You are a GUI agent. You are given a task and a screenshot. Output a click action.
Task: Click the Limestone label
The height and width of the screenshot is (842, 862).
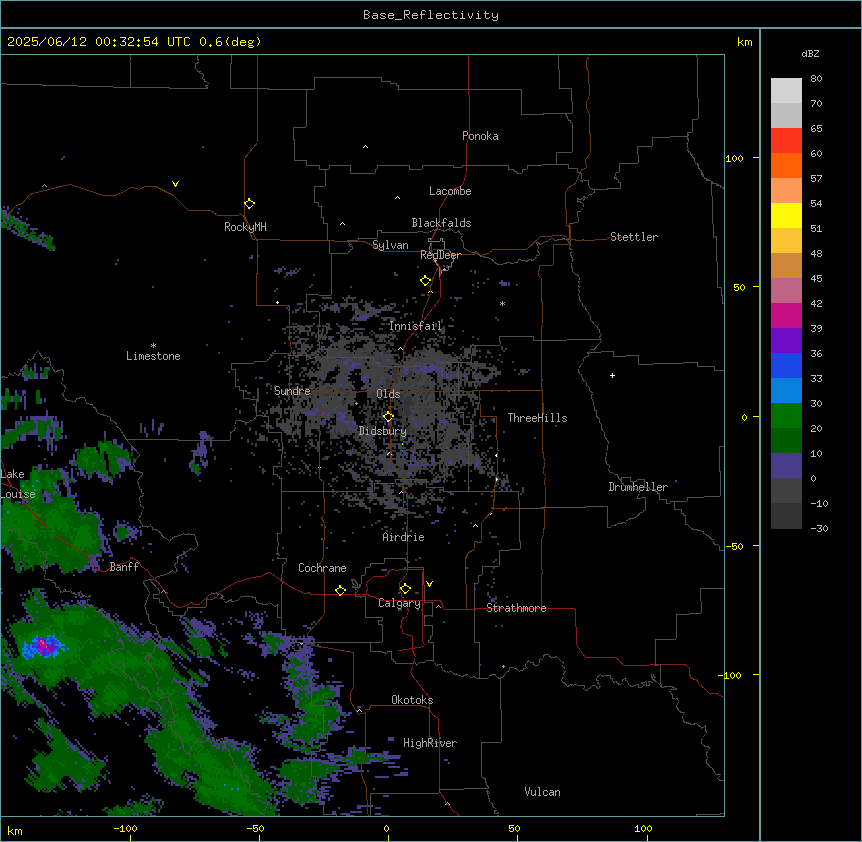tap(153, 356)
